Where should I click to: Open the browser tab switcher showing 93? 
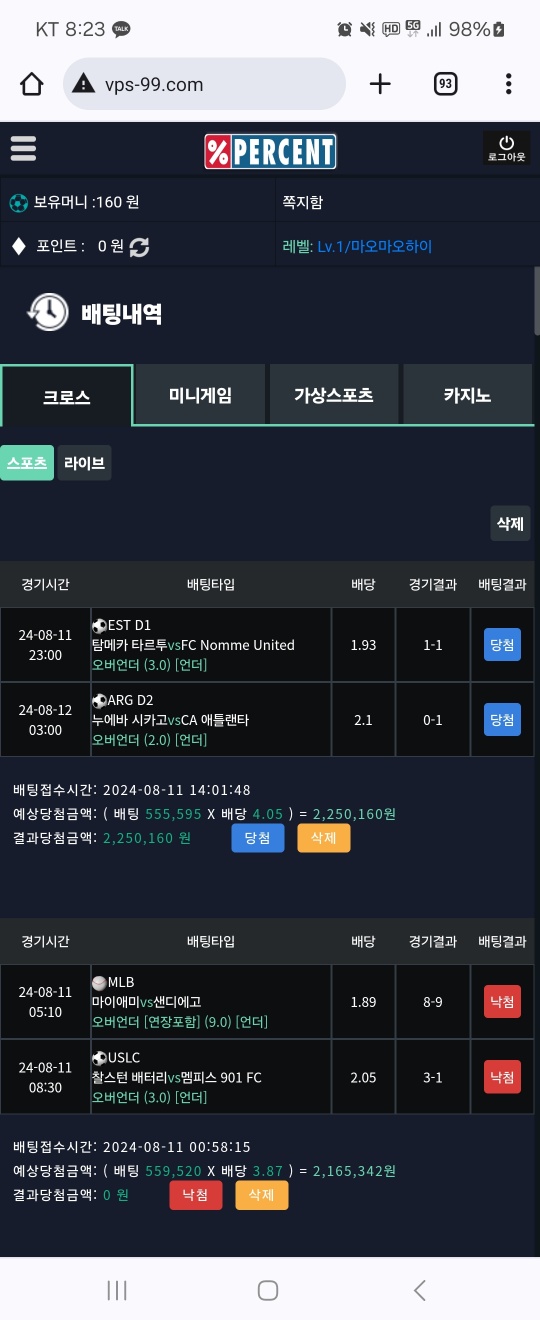(446, 84)
